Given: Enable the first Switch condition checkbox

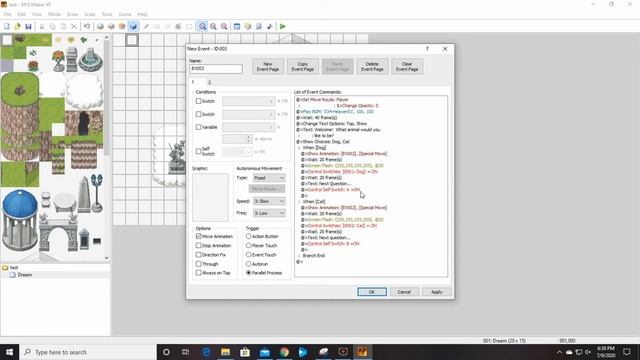Looking at the screenshot, I should point(198,101).
